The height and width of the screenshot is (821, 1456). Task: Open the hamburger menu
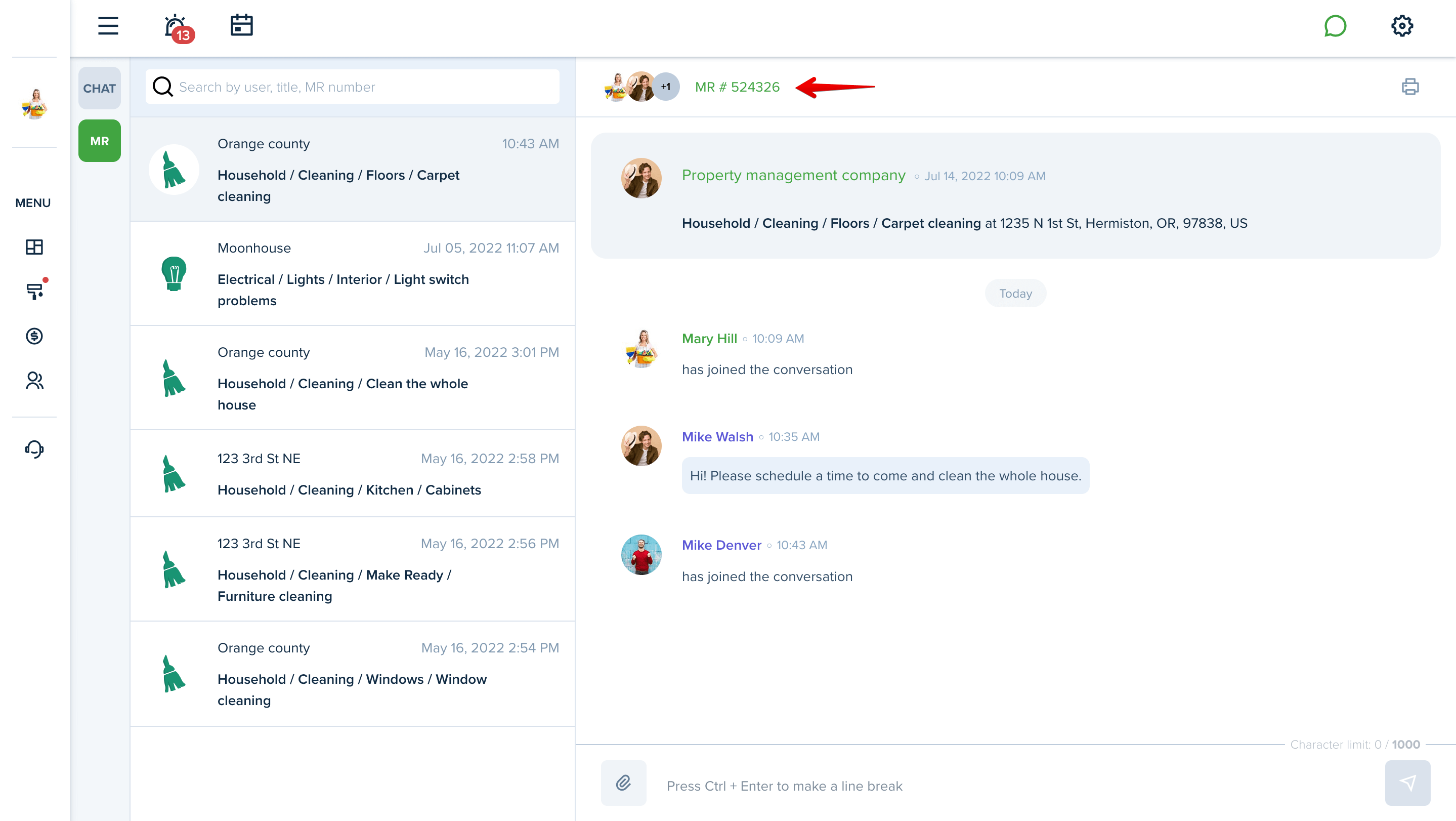pyautogui.click(x=108, y=26)
